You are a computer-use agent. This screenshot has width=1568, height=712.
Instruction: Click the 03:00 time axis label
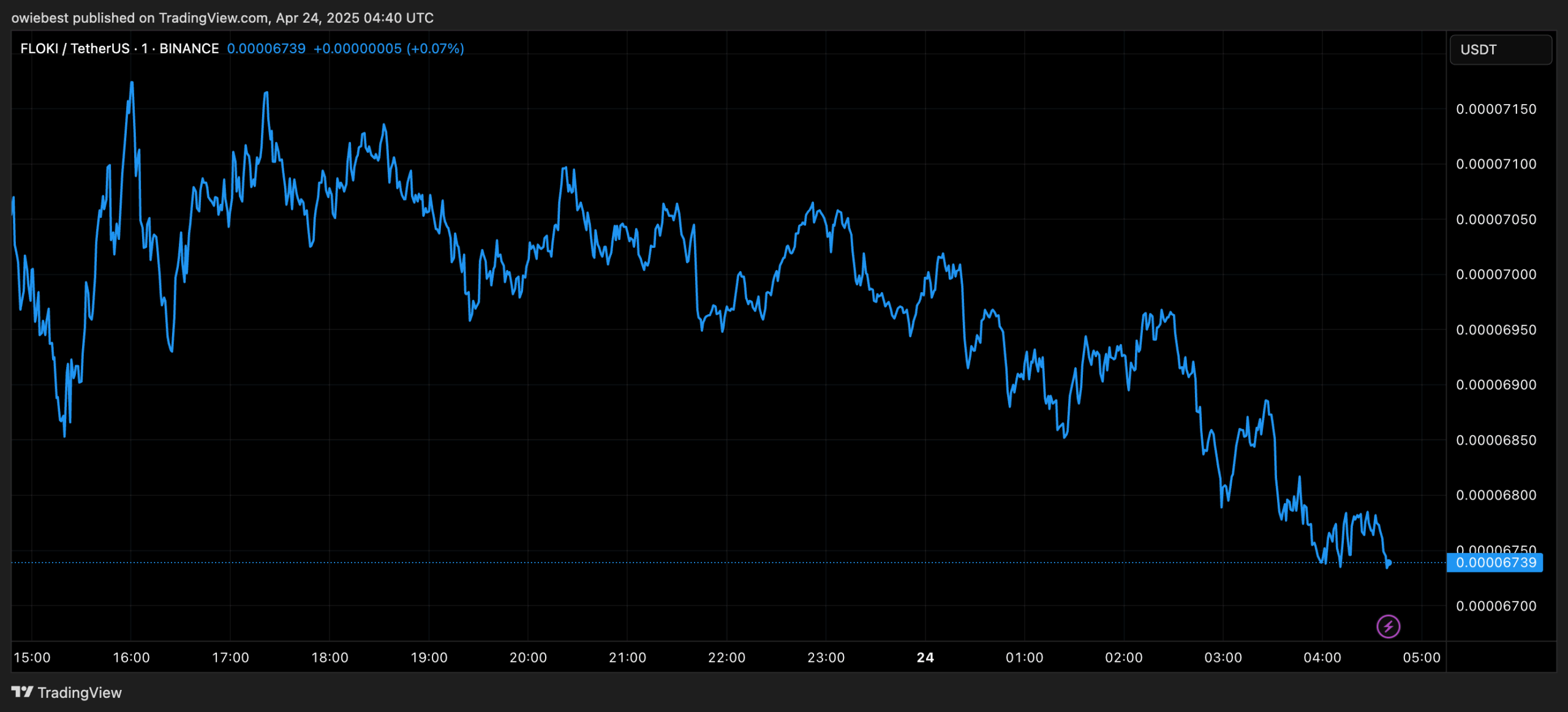1223,658
